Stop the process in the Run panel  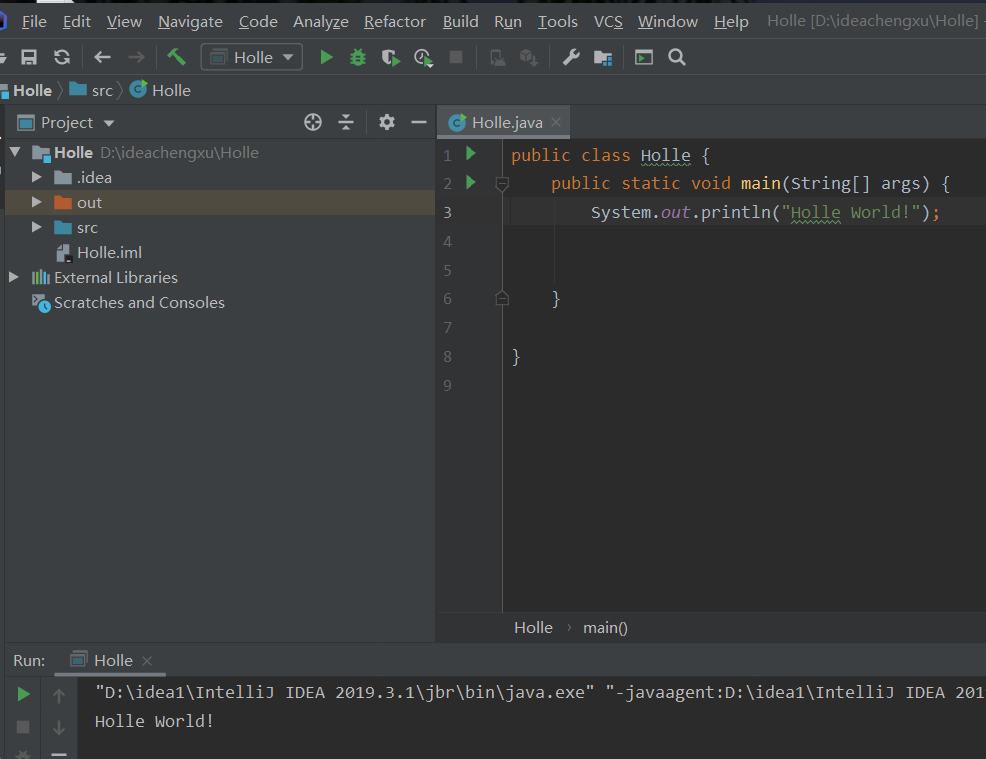click(x=23, y=727)
